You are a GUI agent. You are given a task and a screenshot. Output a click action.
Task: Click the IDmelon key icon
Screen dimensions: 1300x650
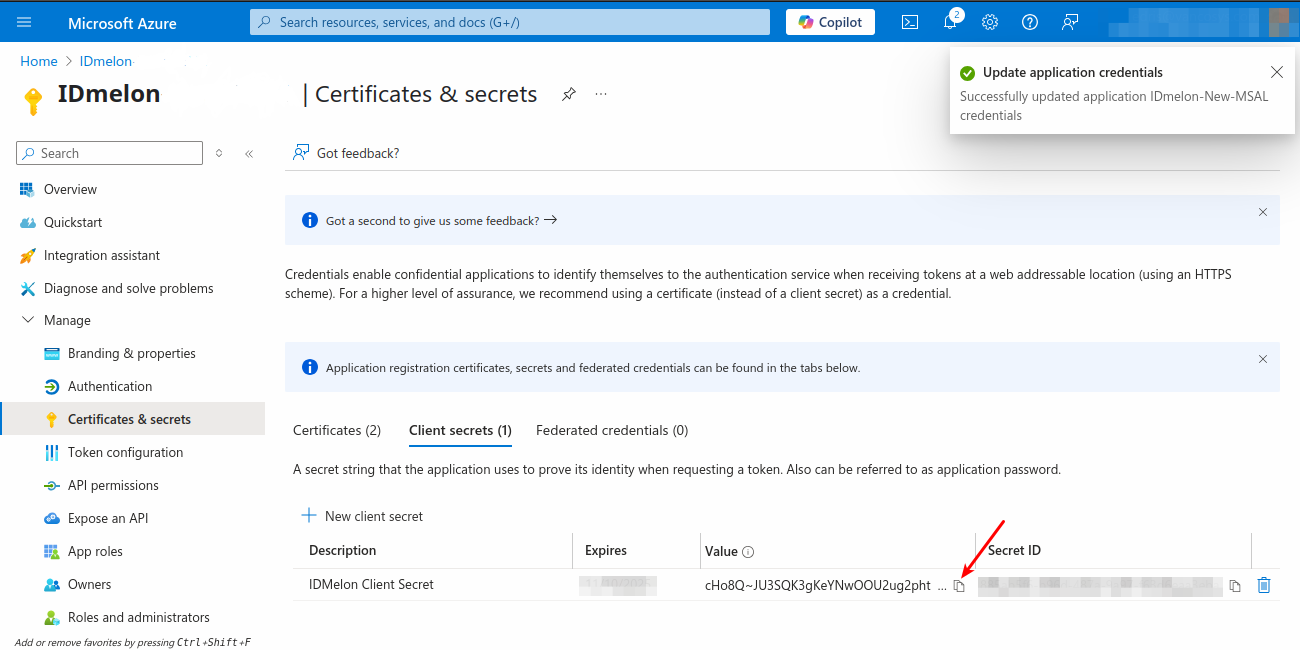tap(33, 101)
